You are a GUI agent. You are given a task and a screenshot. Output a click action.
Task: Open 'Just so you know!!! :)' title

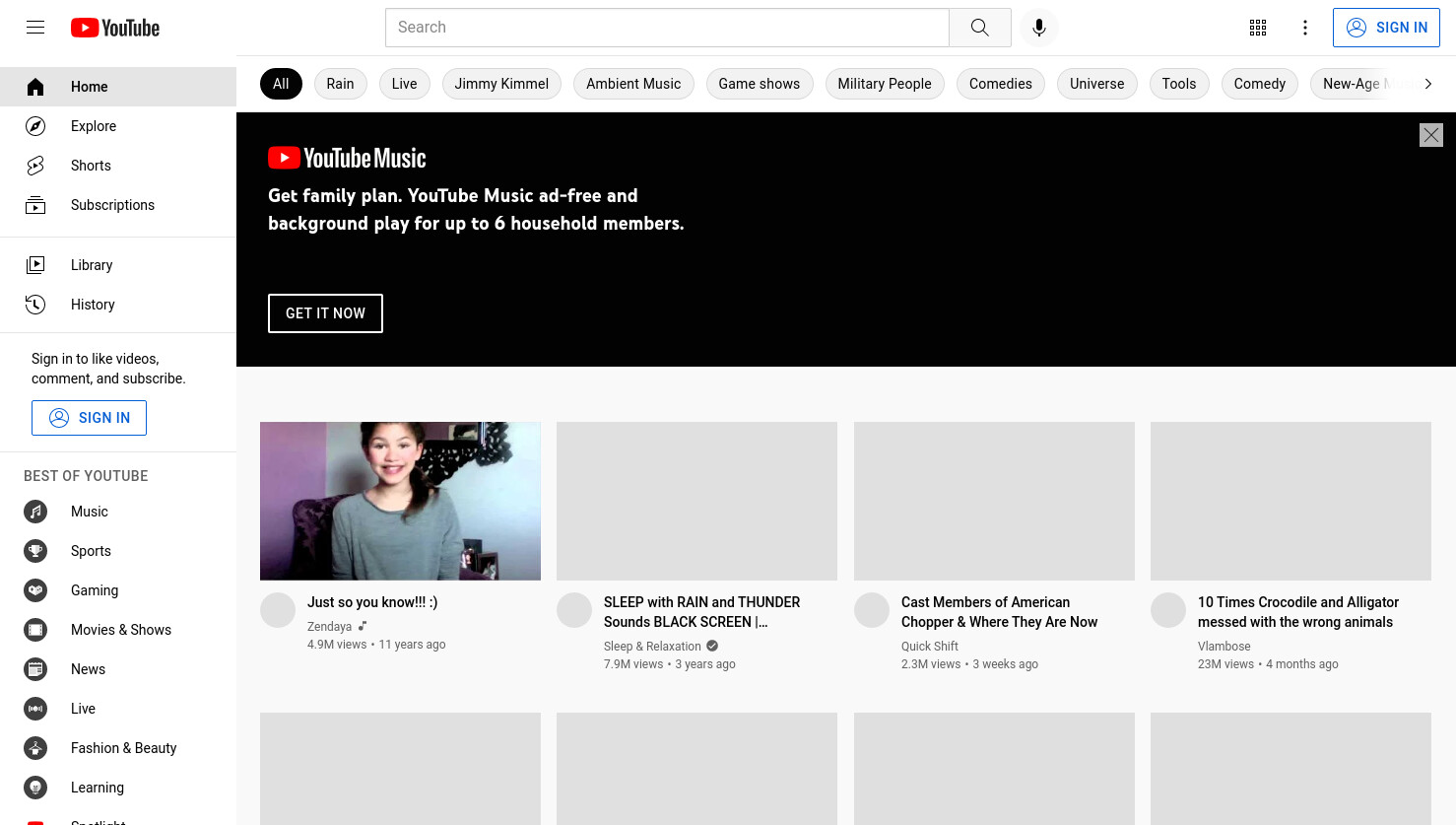372,602
